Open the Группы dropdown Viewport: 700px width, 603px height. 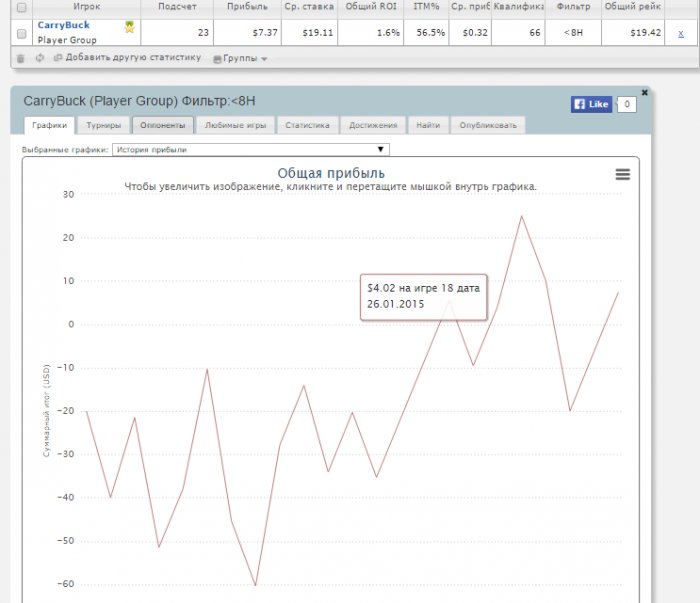240,58
